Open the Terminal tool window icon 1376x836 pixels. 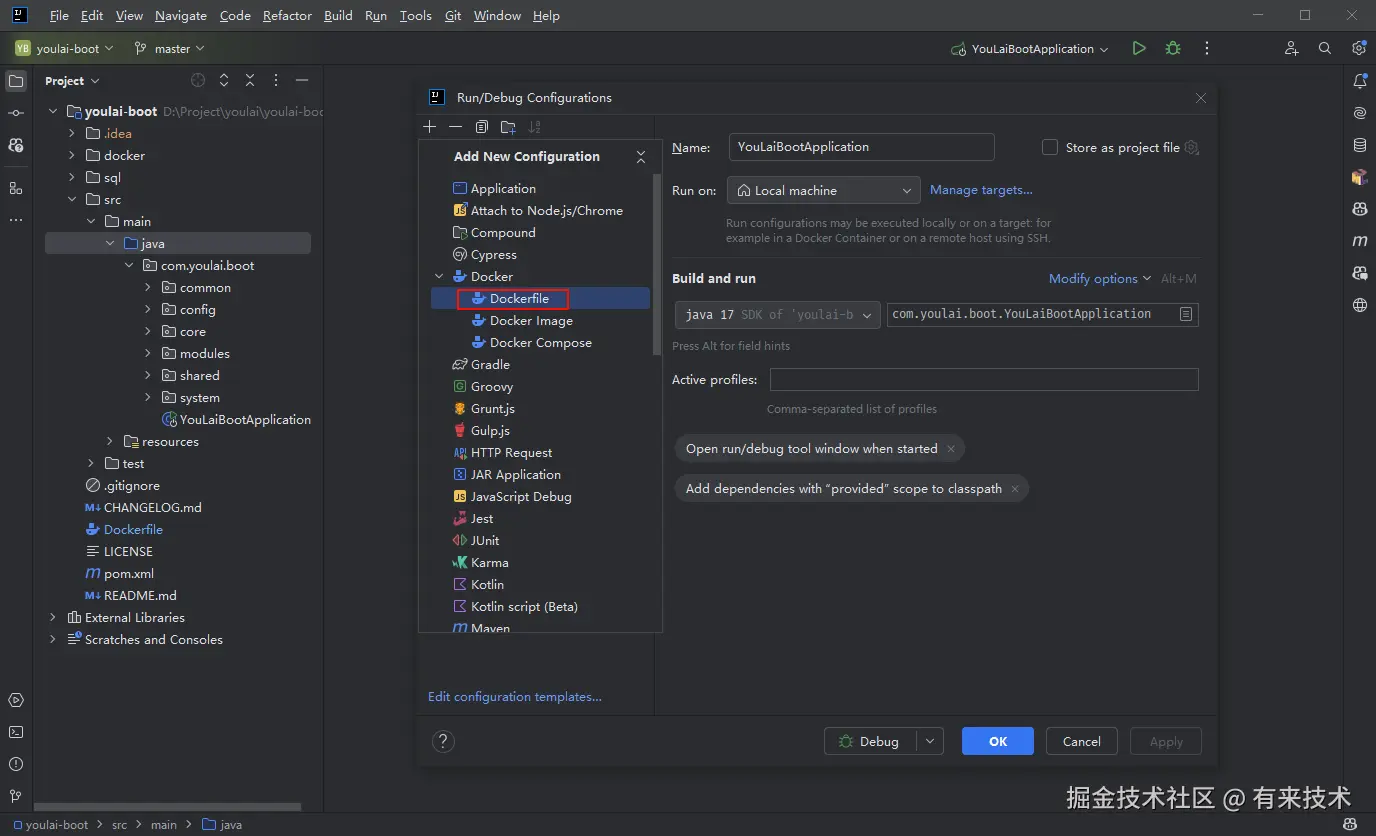(x=16, y=732)
